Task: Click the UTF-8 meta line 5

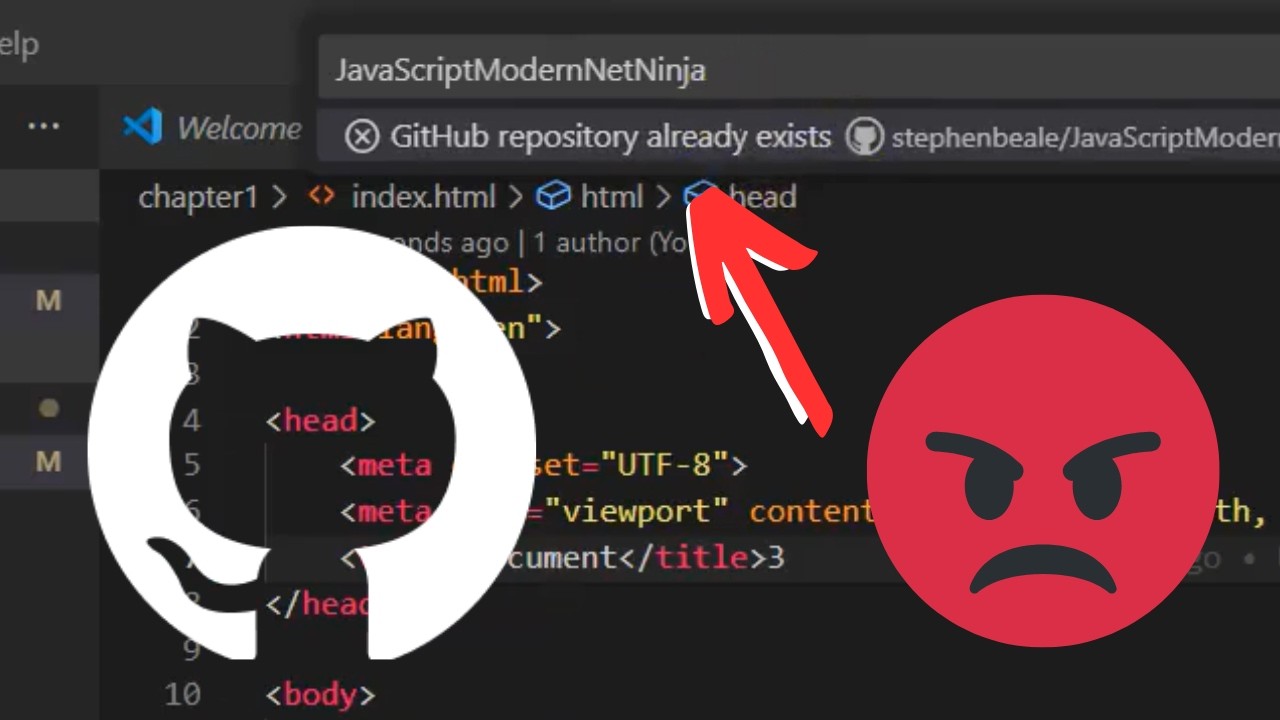Action: pyautogui.click(x=543, y=465)
